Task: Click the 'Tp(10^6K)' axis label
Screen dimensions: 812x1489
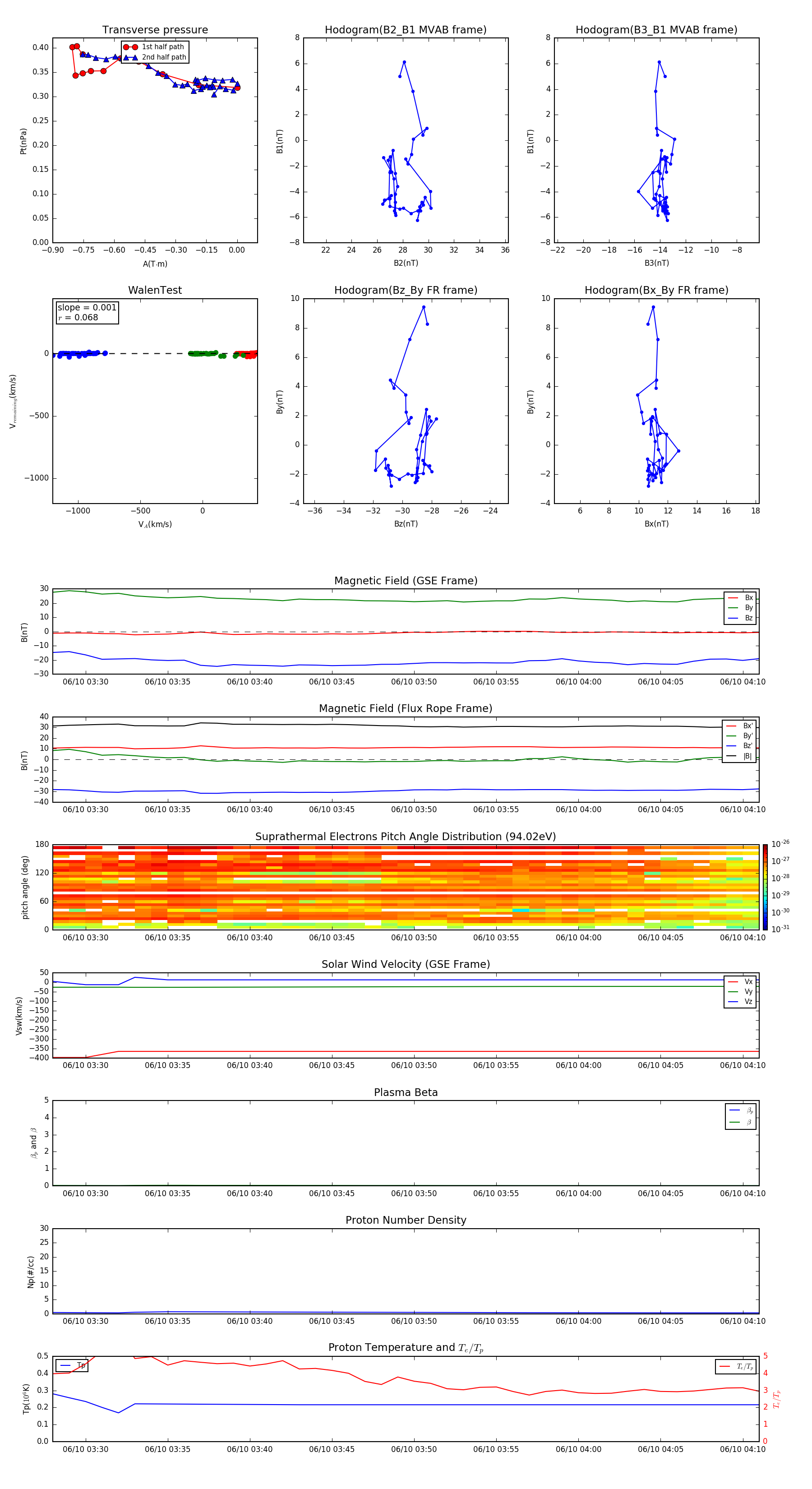Action: (26, 1399)
